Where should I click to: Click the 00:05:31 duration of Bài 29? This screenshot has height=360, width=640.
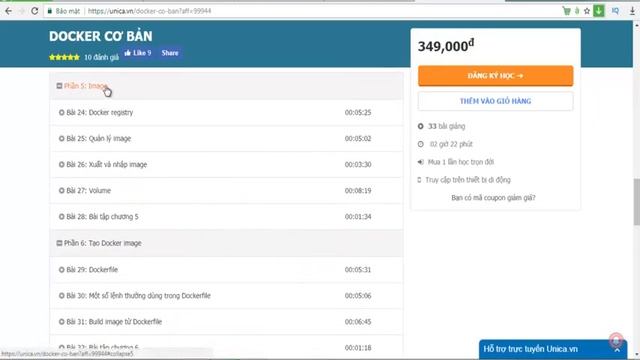click(358, 269)
